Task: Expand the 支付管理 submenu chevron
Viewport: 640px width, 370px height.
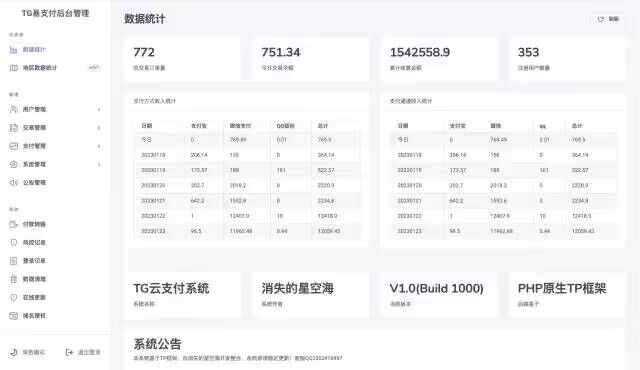Action: 99,146
